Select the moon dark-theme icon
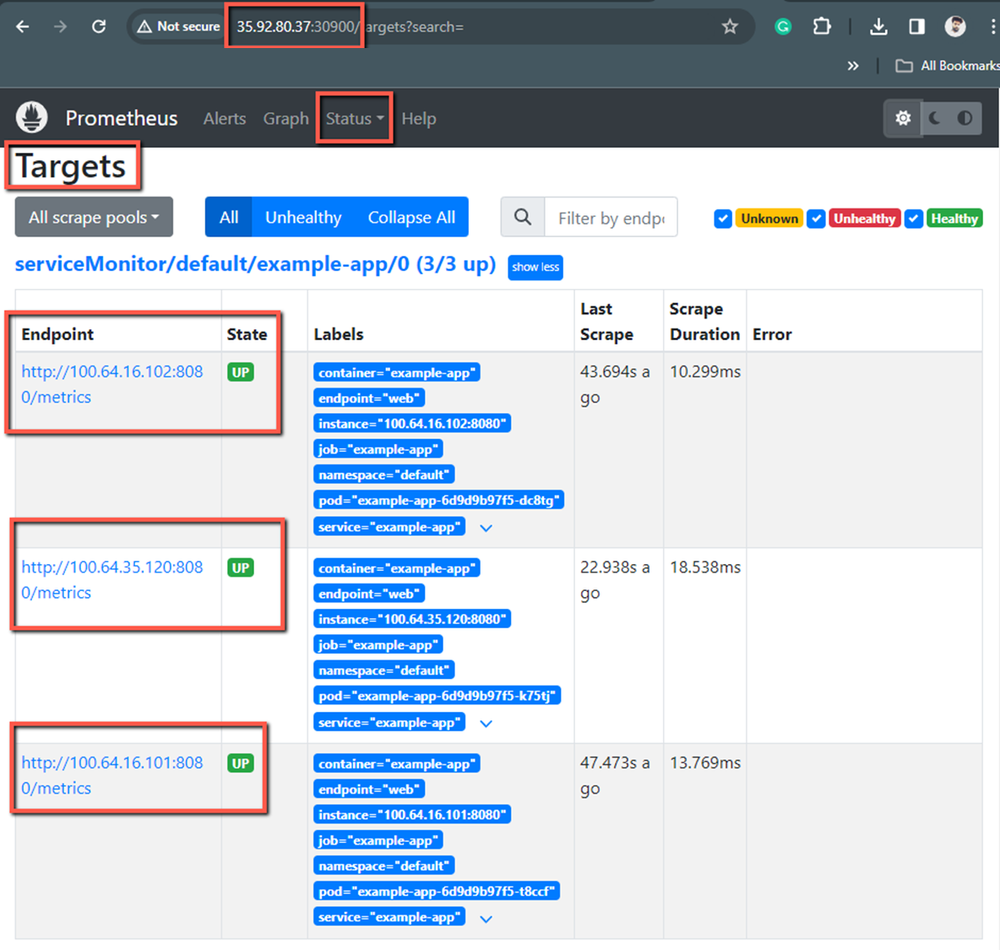The height and width of the screenshot is (950, 1000). tap(932, 118)
